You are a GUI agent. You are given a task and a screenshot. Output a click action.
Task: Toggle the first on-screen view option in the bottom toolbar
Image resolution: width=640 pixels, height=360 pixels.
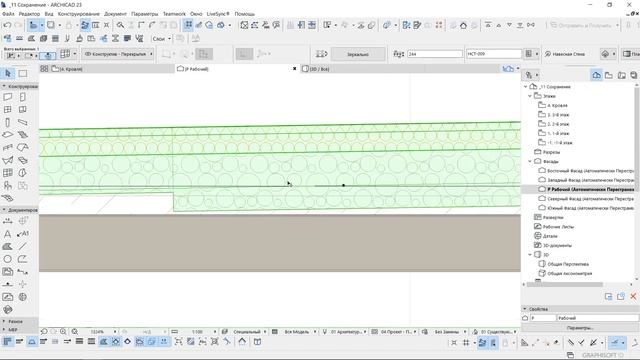[7, 342]
